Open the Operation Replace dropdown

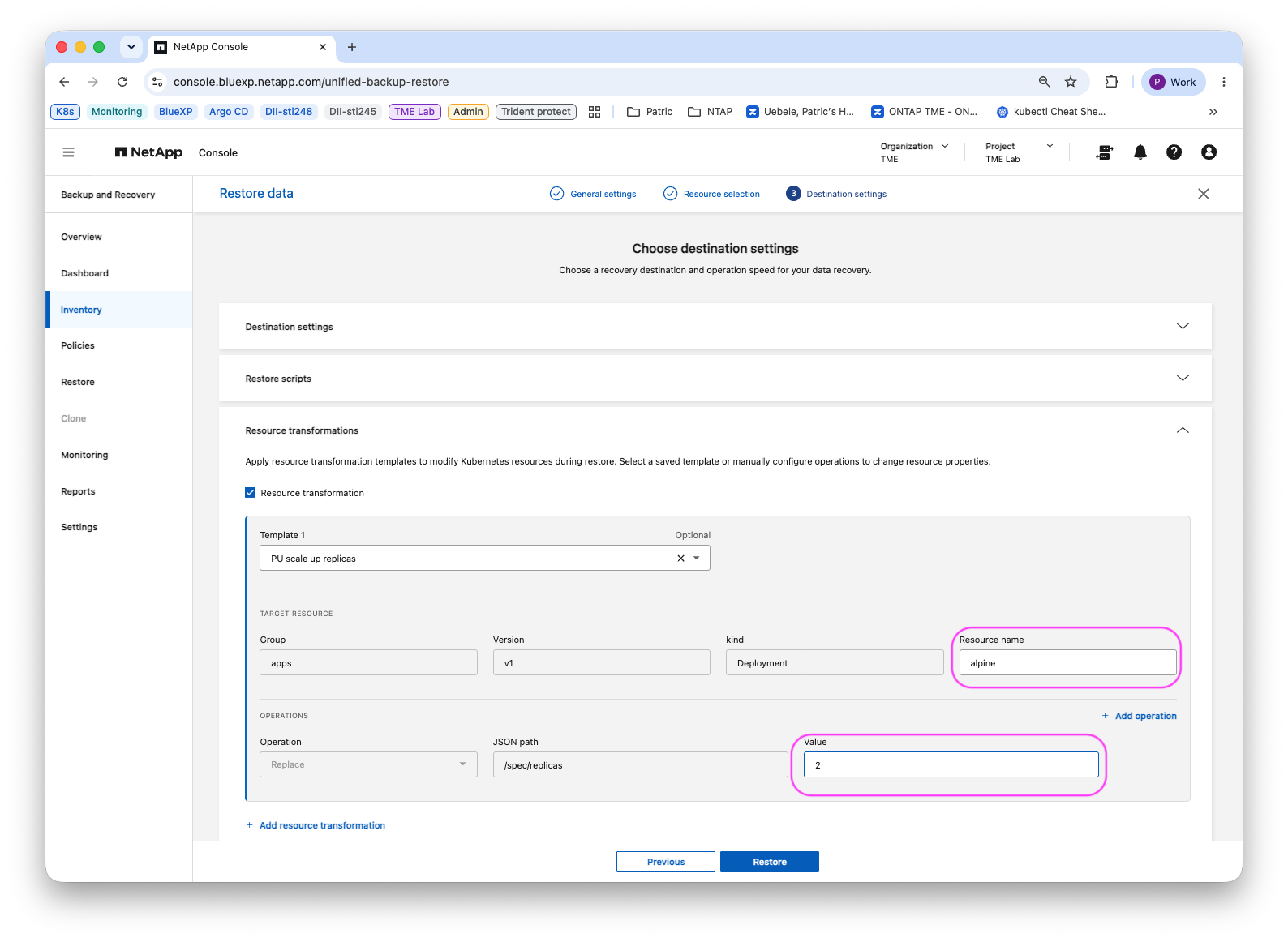tap(368, 764)
